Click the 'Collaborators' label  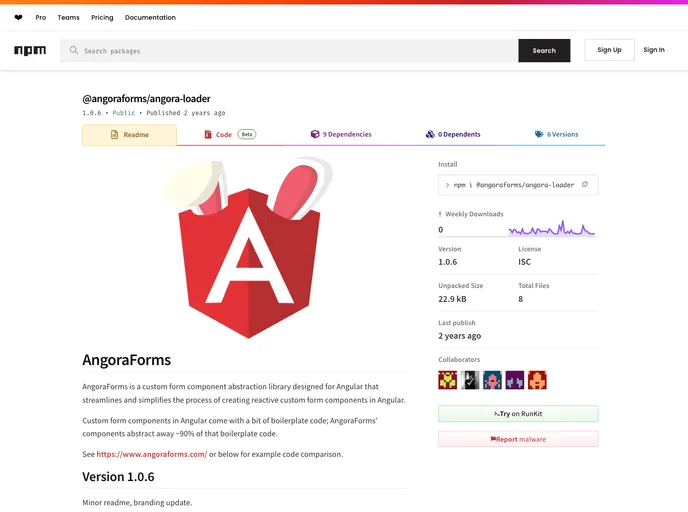459,359
